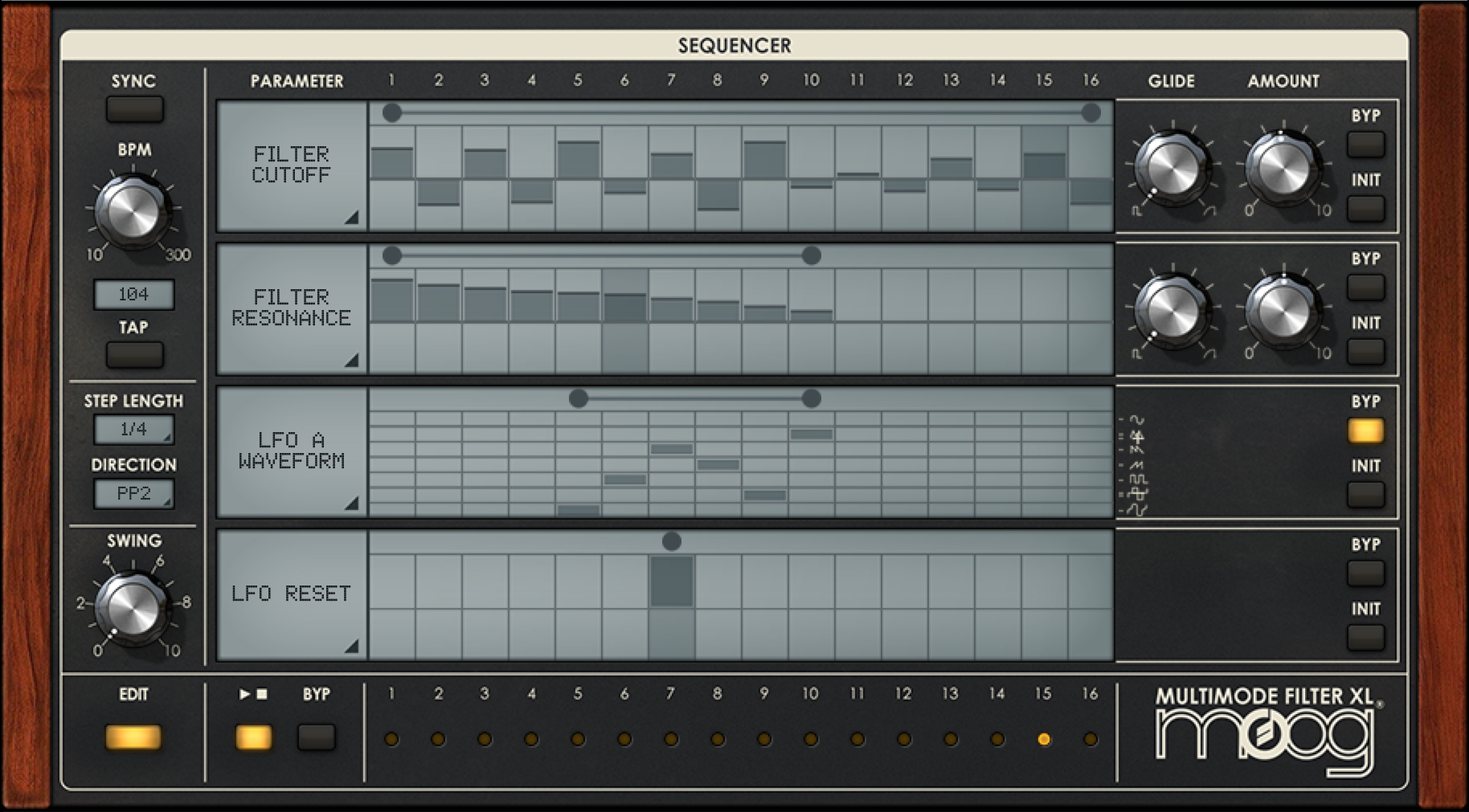
Task: Toggle the sequencer play/stop button
Action: tap(253, 737)
